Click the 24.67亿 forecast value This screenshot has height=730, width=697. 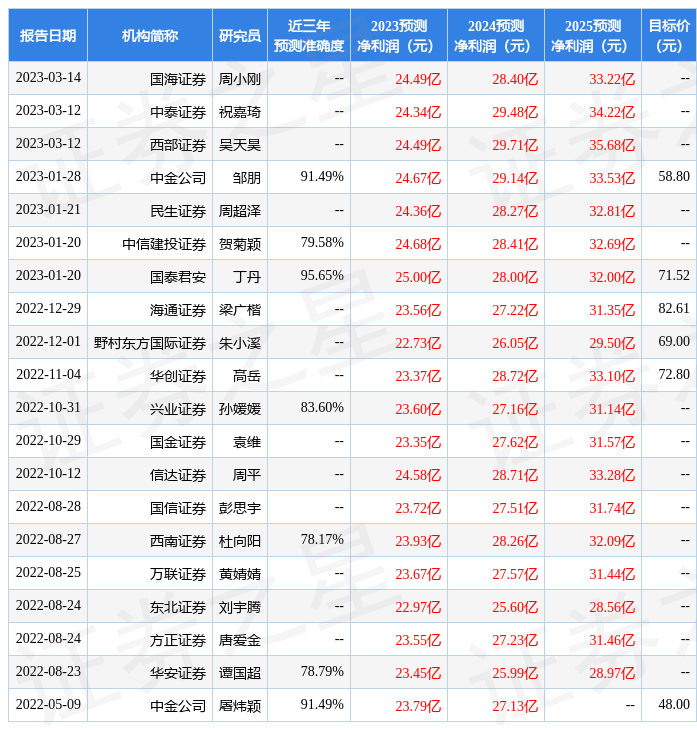tap(418, 178)
